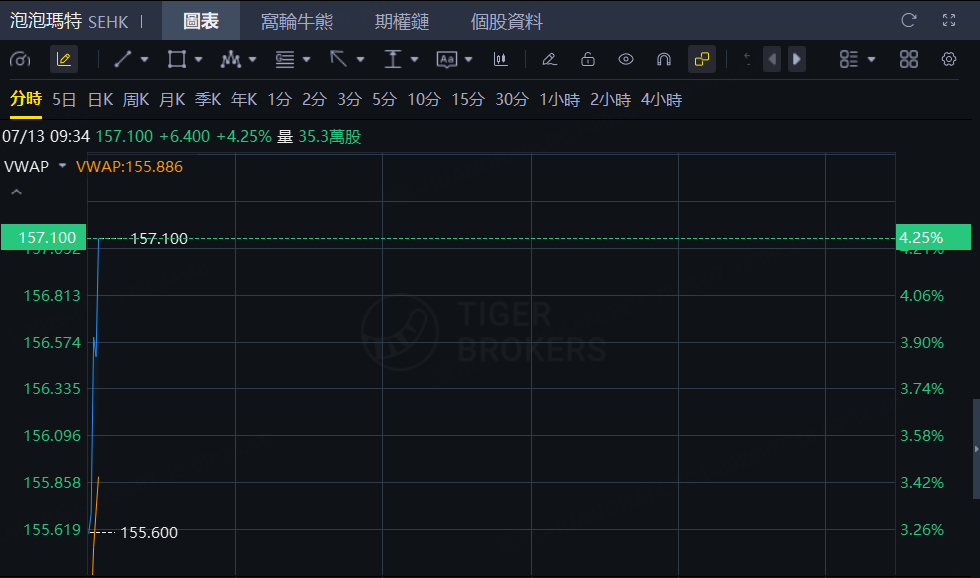Select the 15分 timeframe
Image resolution: width=980 pixels, height=578 pixels.
tap(468, 99)
